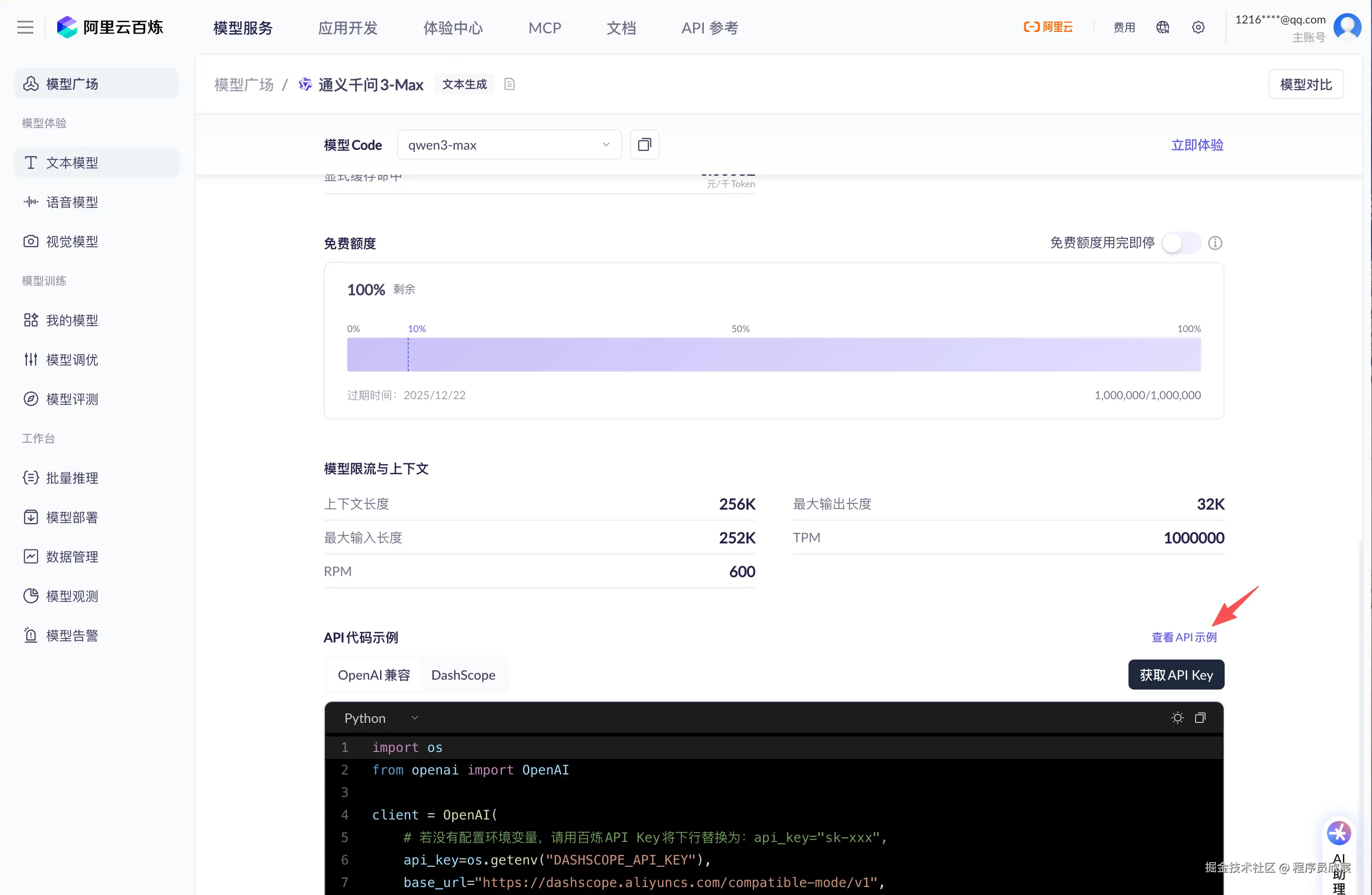Open the document icon beside 文本生成
Viewport: 1372px width, 895px height.
509,84
